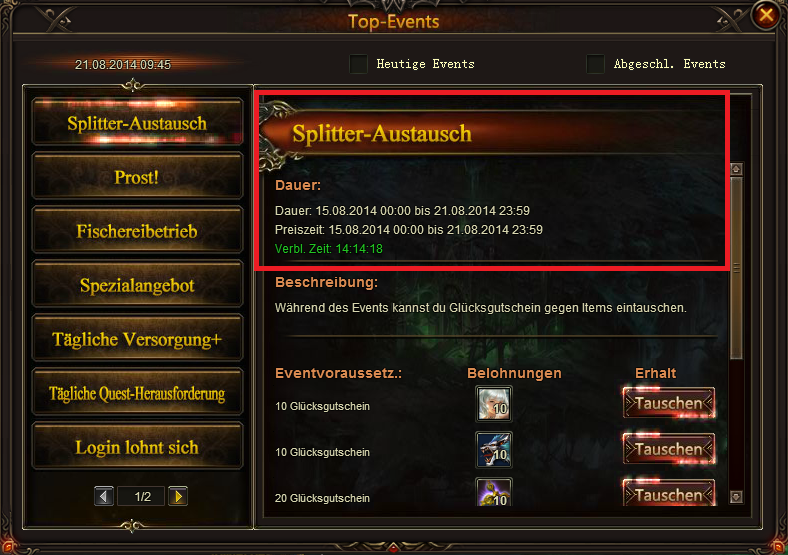Click the event details scrollbar thumb
The image size is (788, 555).
[x=736, y=268]
